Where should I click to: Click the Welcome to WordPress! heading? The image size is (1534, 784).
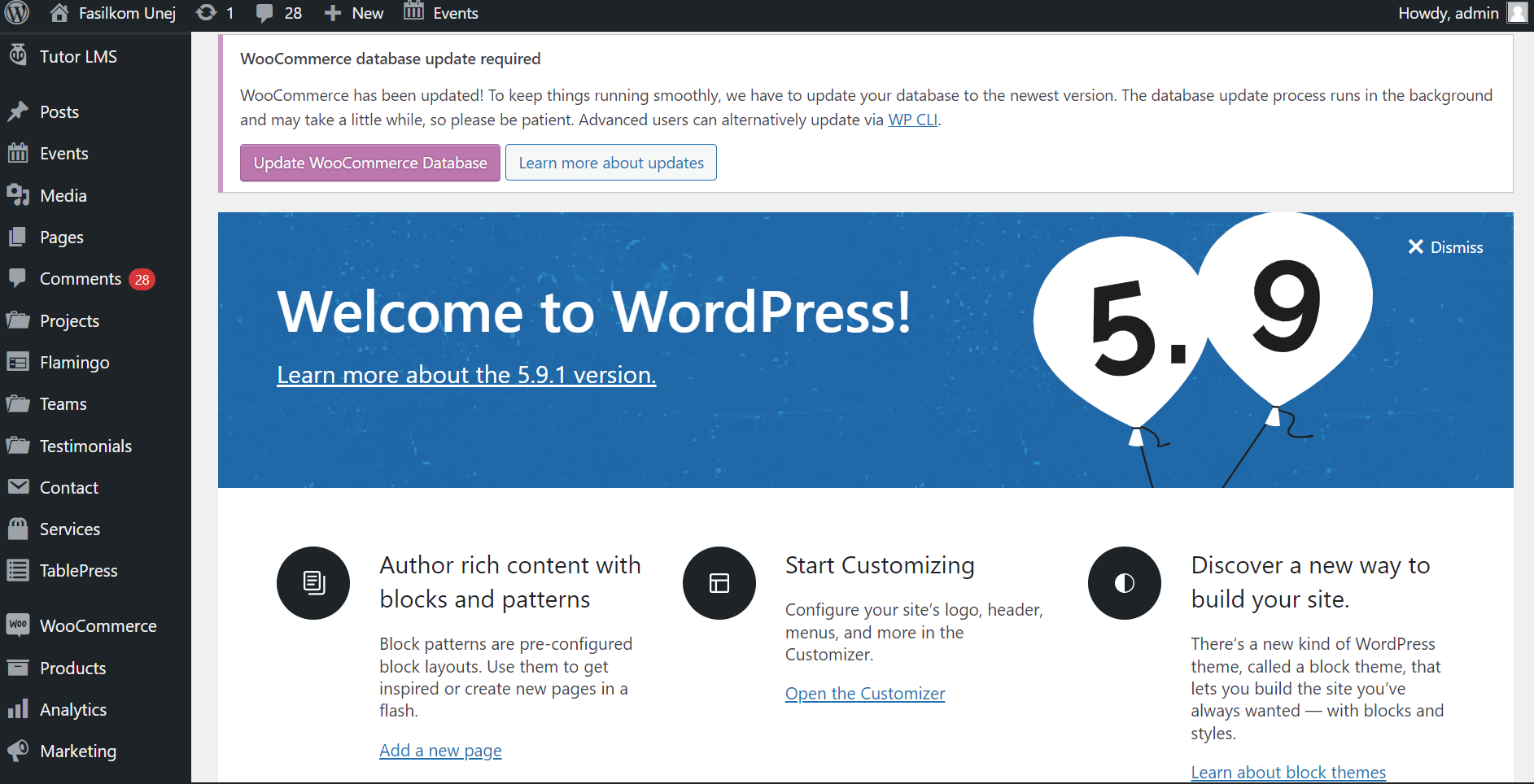point(594,311)
